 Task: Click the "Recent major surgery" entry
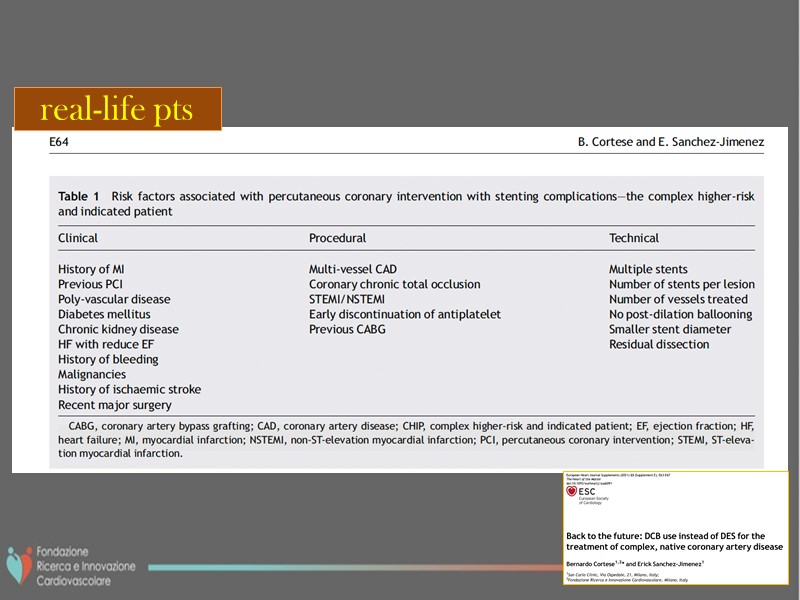point(114,405)
